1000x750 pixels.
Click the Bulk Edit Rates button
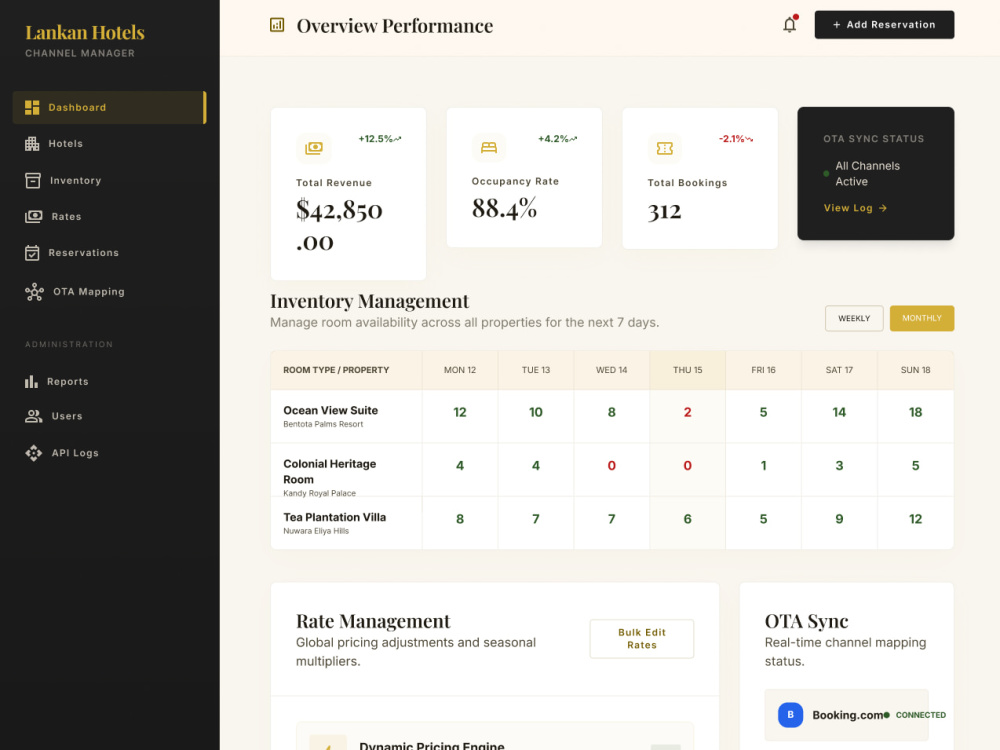642,638
